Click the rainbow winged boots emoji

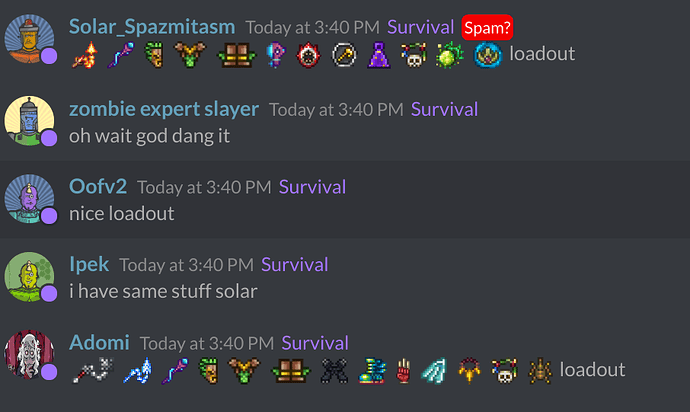(372, 370)
